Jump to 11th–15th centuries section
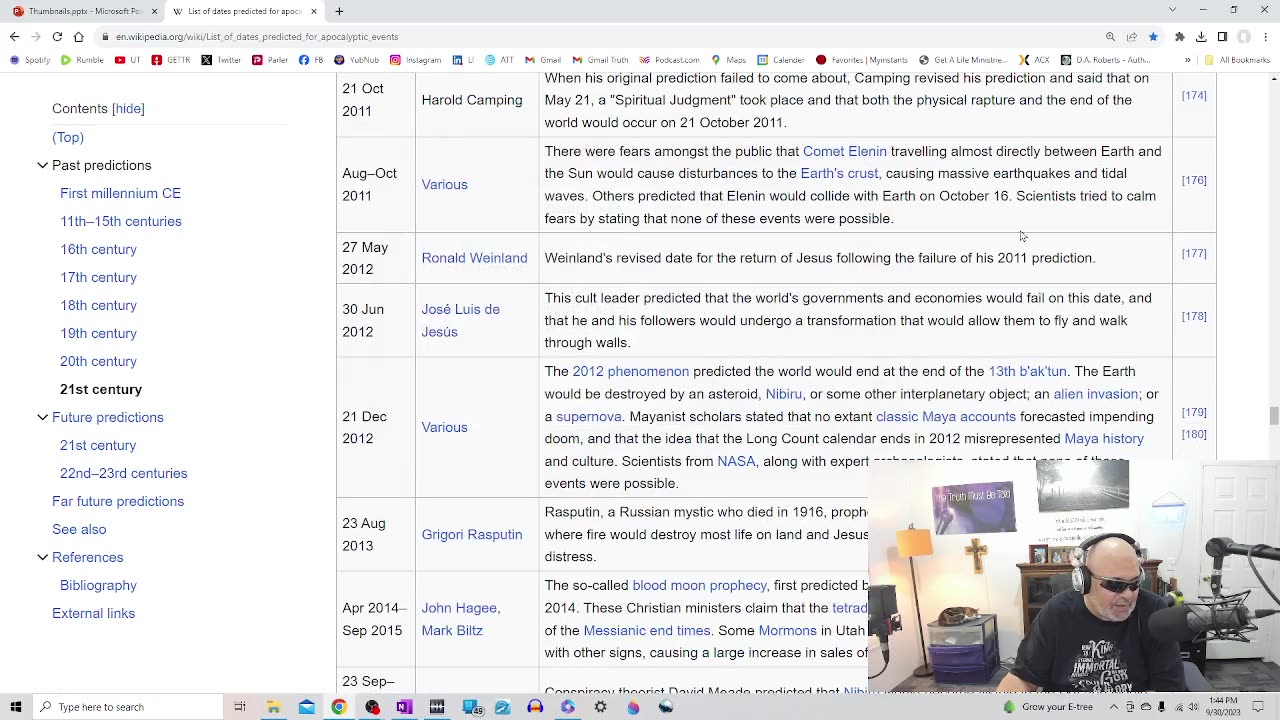This screenshot has height=720, width=1280. point(120,221)
